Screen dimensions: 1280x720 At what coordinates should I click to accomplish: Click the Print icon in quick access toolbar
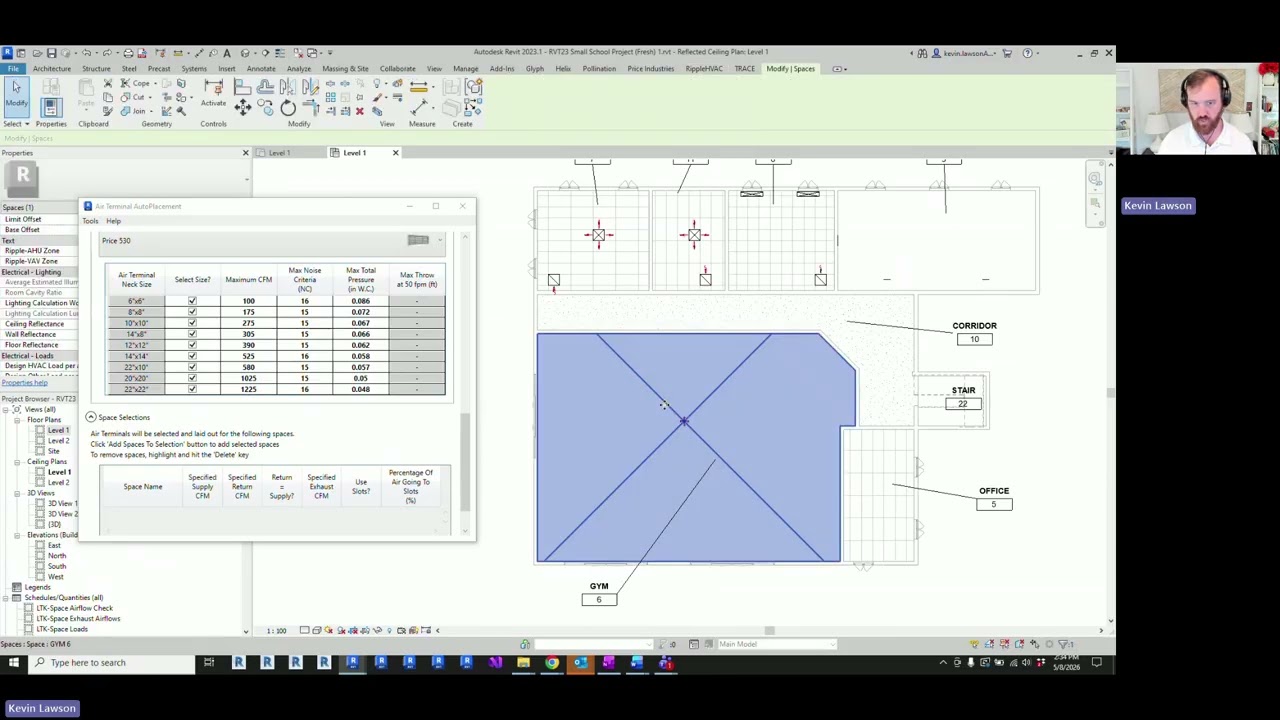(128, 53)
